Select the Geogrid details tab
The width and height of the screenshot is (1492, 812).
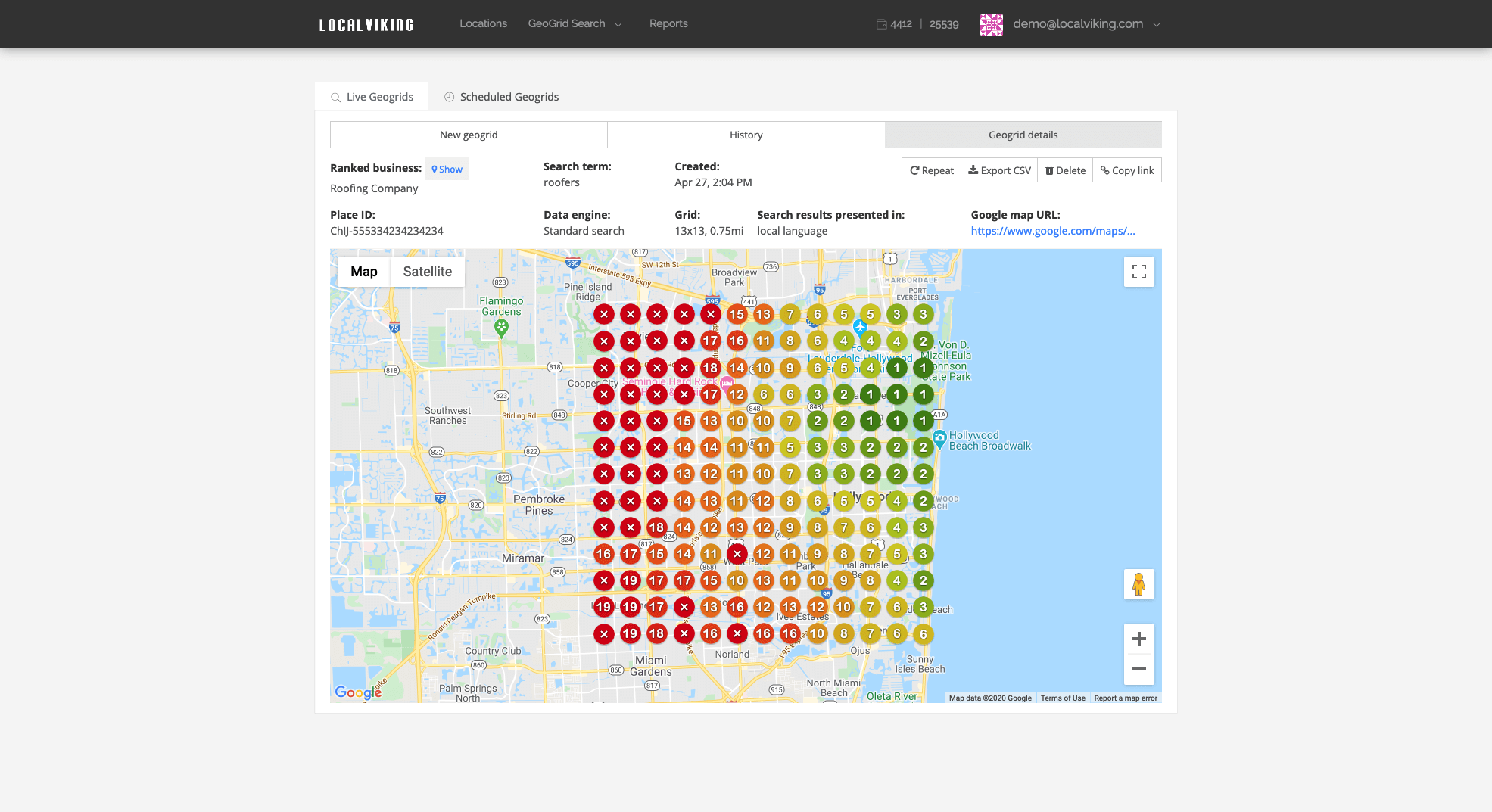pos(1023,135)
